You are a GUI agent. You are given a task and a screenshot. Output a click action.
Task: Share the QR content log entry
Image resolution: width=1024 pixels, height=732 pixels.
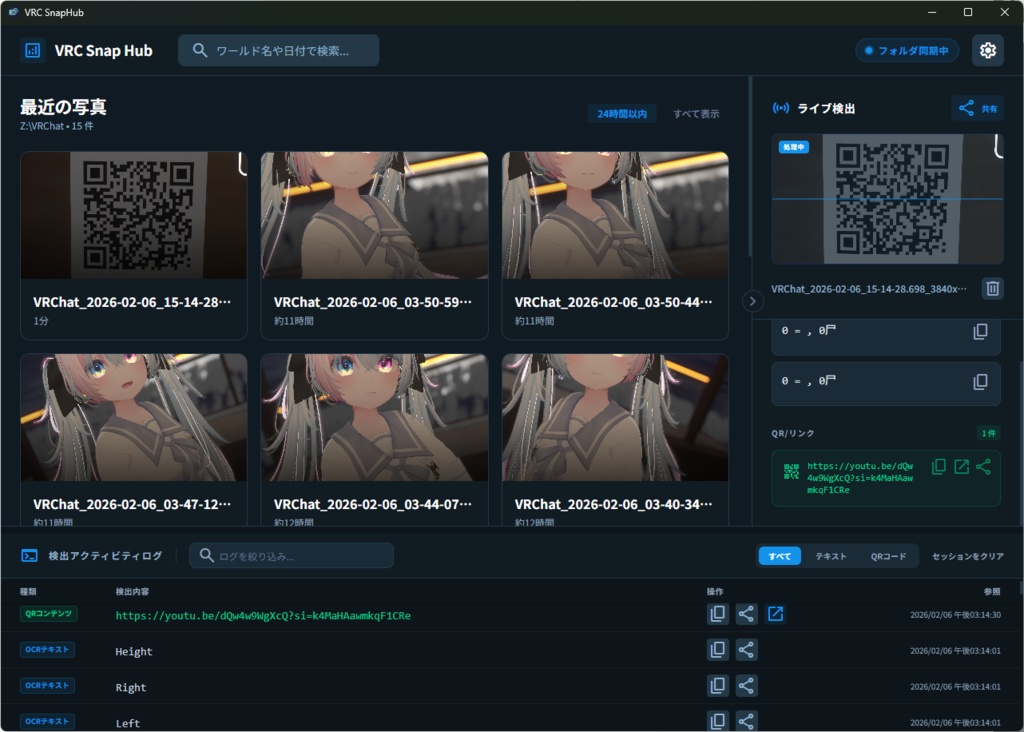[746, 614]
